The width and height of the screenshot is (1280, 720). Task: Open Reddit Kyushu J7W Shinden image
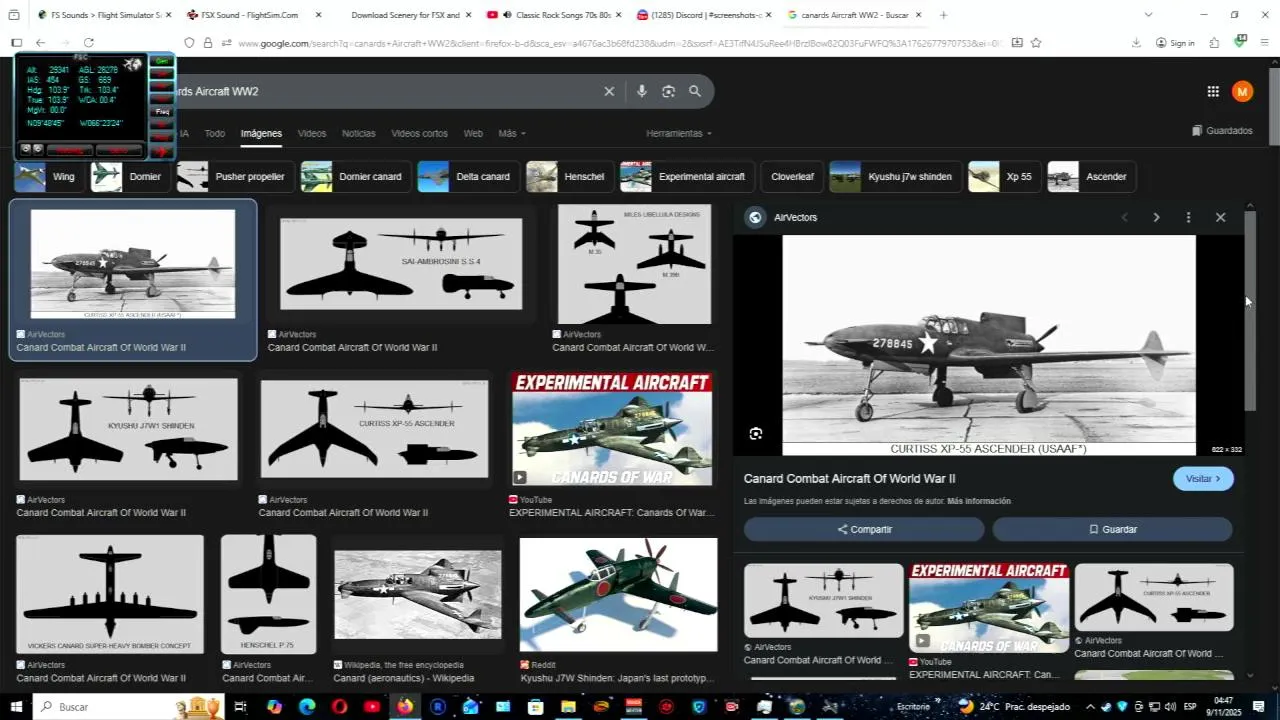pos(619,595)
